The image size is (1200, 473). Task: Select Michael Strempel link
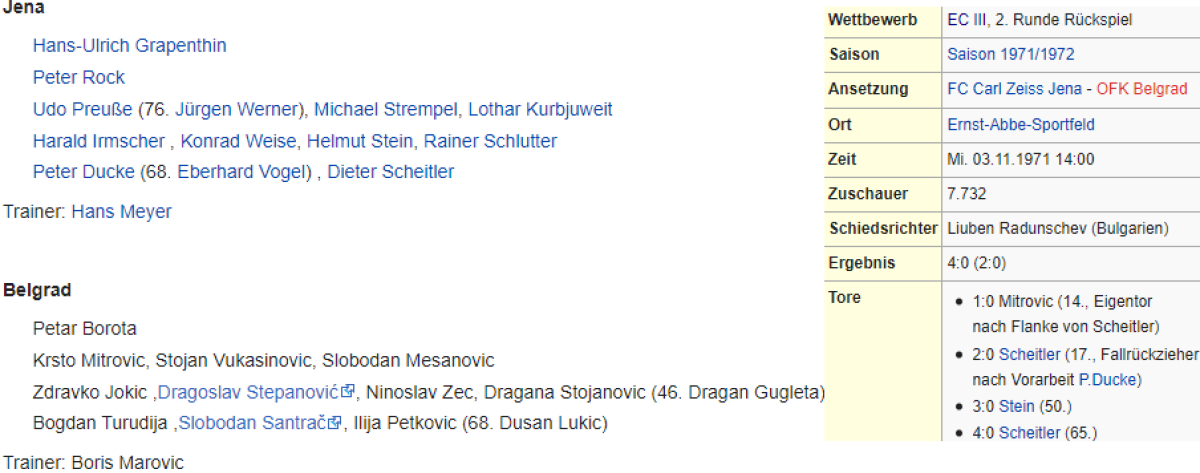point(385,109)
